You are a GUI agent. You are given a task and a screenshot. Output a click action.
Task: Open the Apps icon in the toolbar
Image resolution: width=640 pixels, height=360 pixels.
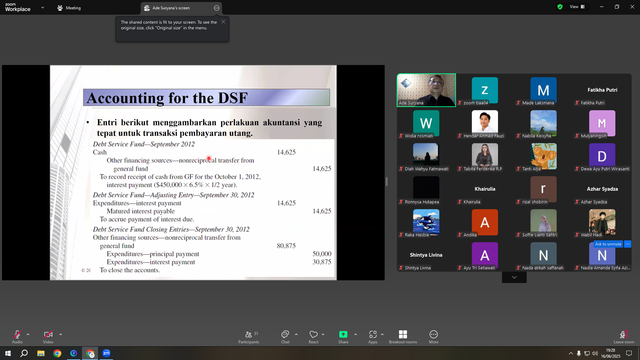tap(373, 334)
